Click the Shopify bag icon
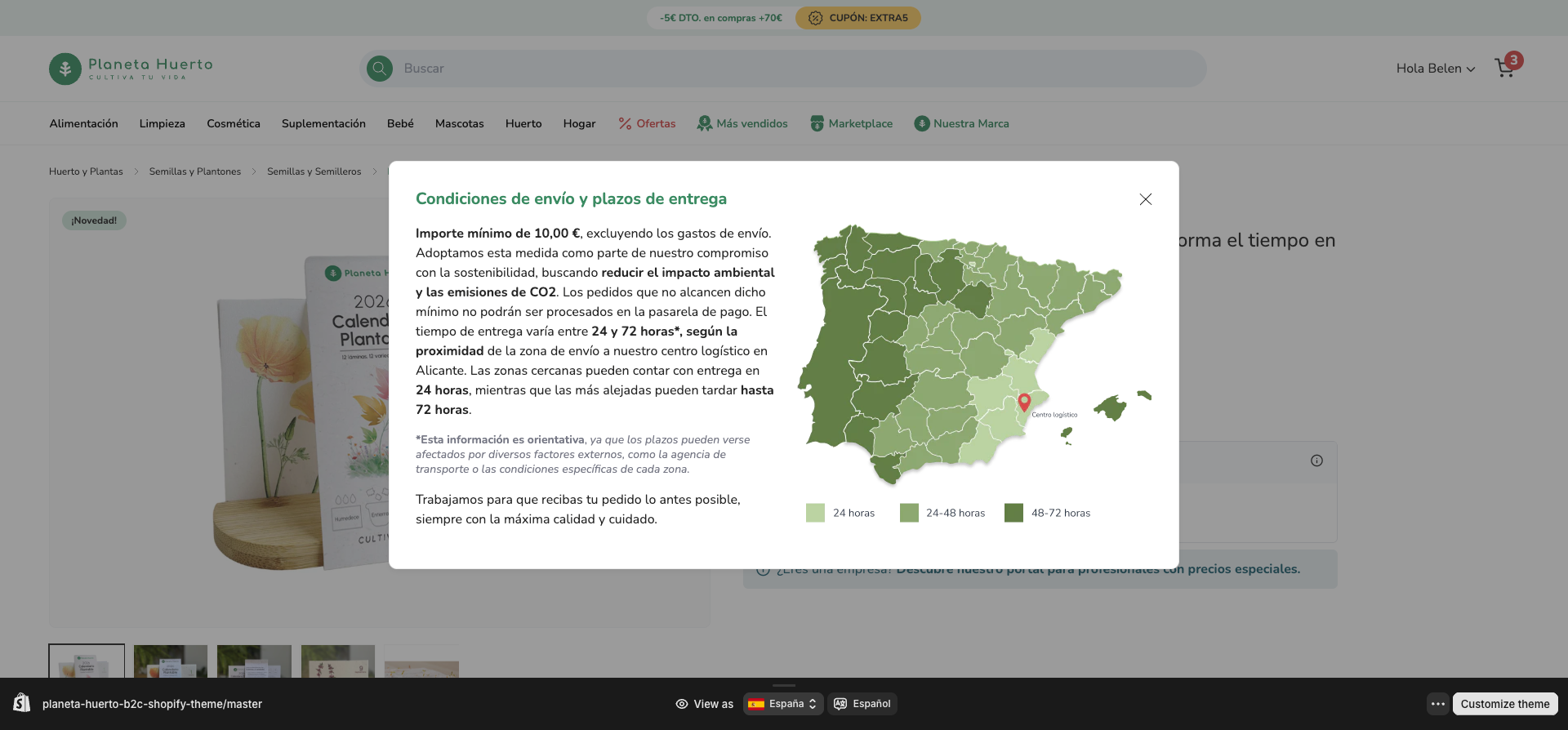Viewport: 1568px width, 730px height. pos(22,703)
